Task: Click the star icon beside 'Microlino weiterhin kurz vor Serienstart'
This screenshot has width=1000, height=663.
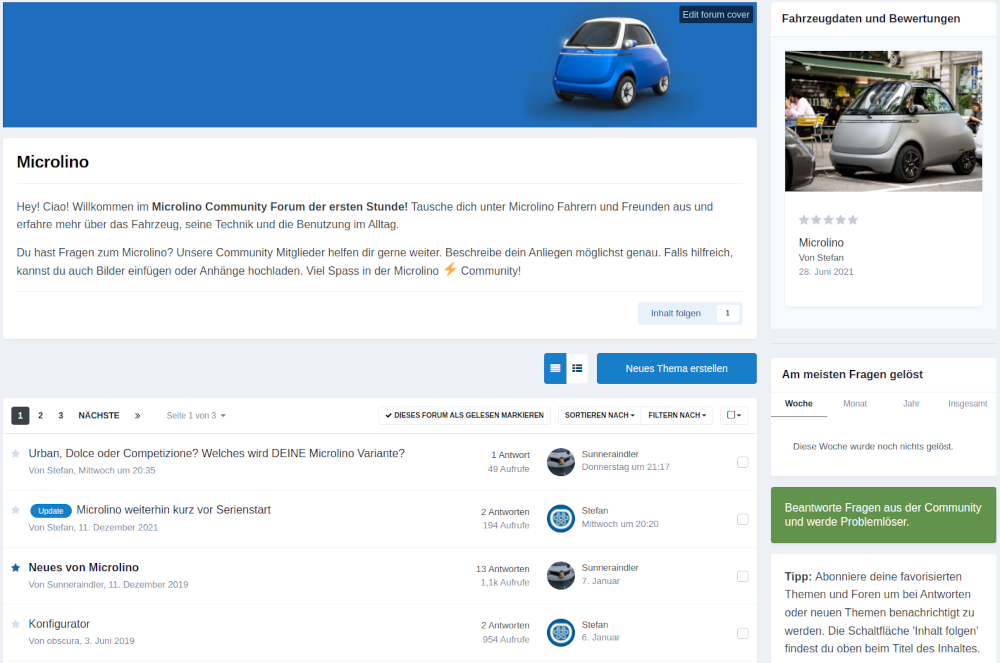Action: (x=15, y=510)
